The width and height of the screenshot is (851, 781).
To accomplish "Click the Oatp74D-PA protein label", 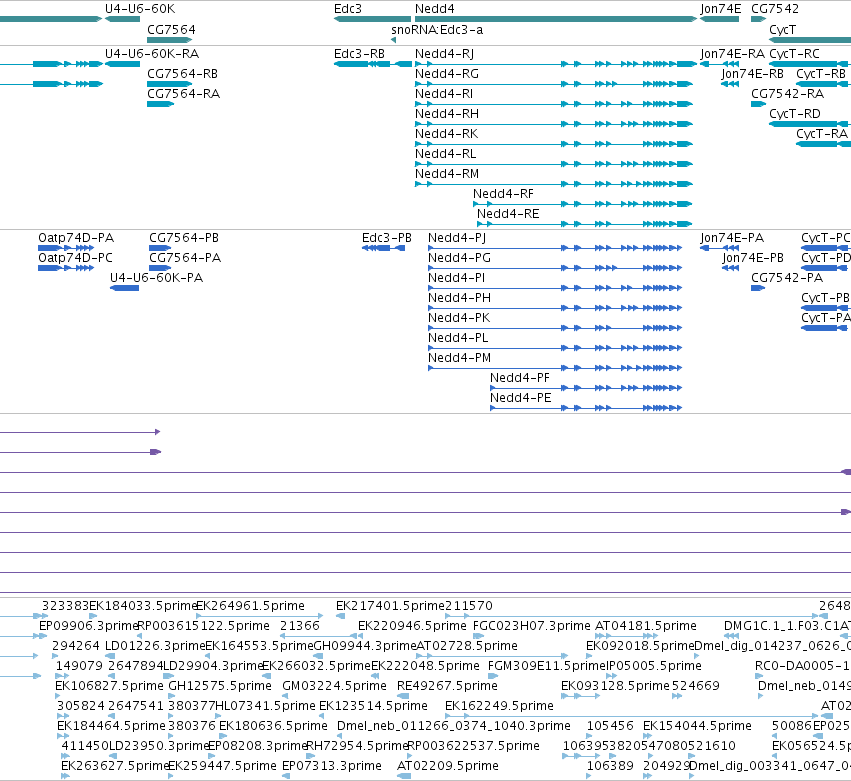I will 76,238.
